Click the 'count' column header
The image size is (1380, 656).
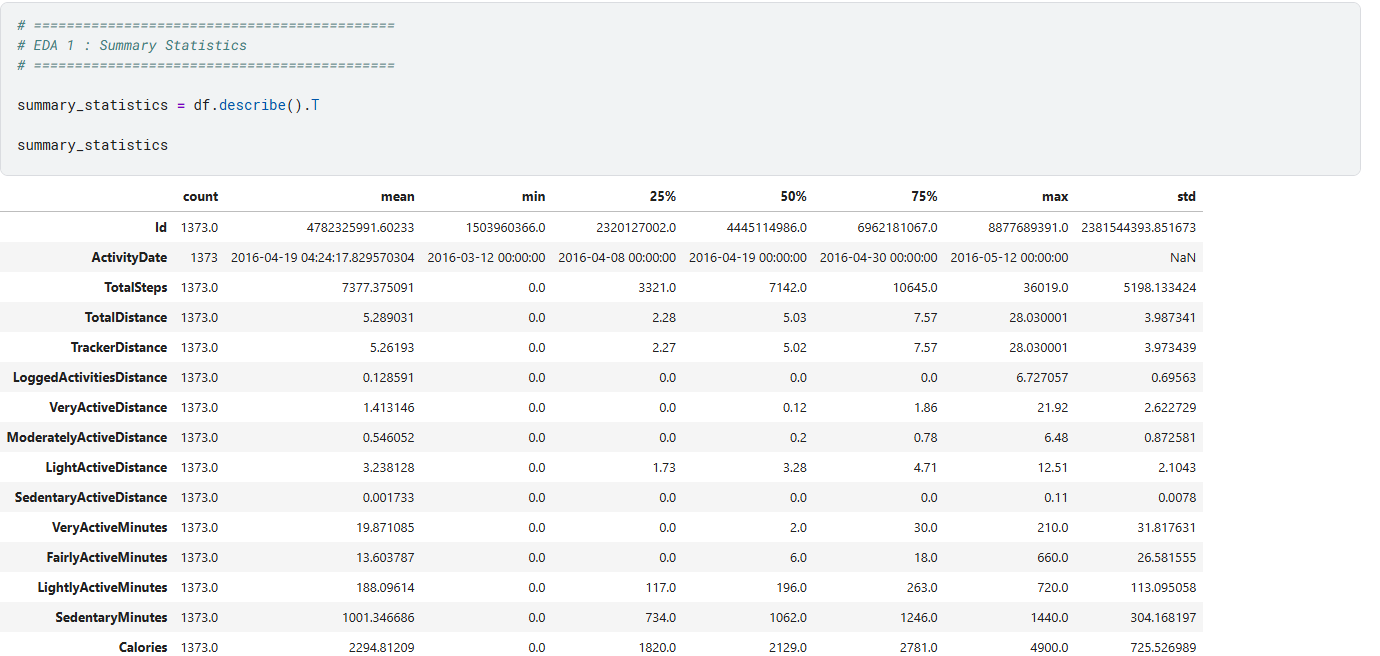coord(200,197)
